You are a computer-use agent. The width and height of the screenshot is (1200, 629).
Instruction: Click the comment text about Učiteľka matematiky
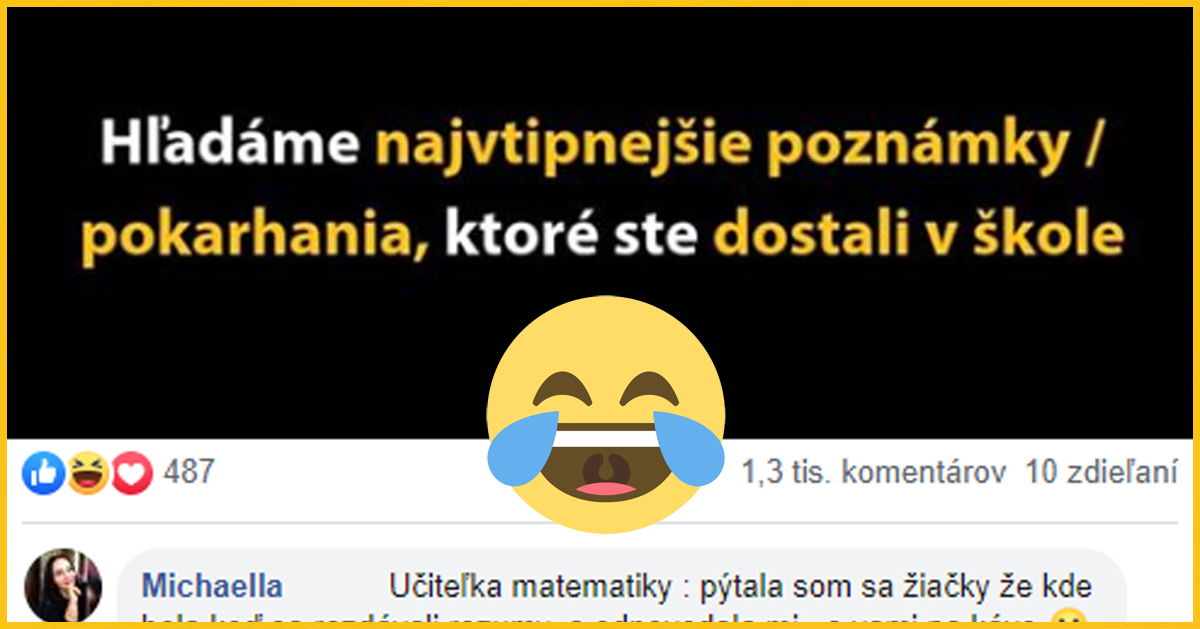click(741, 586)
